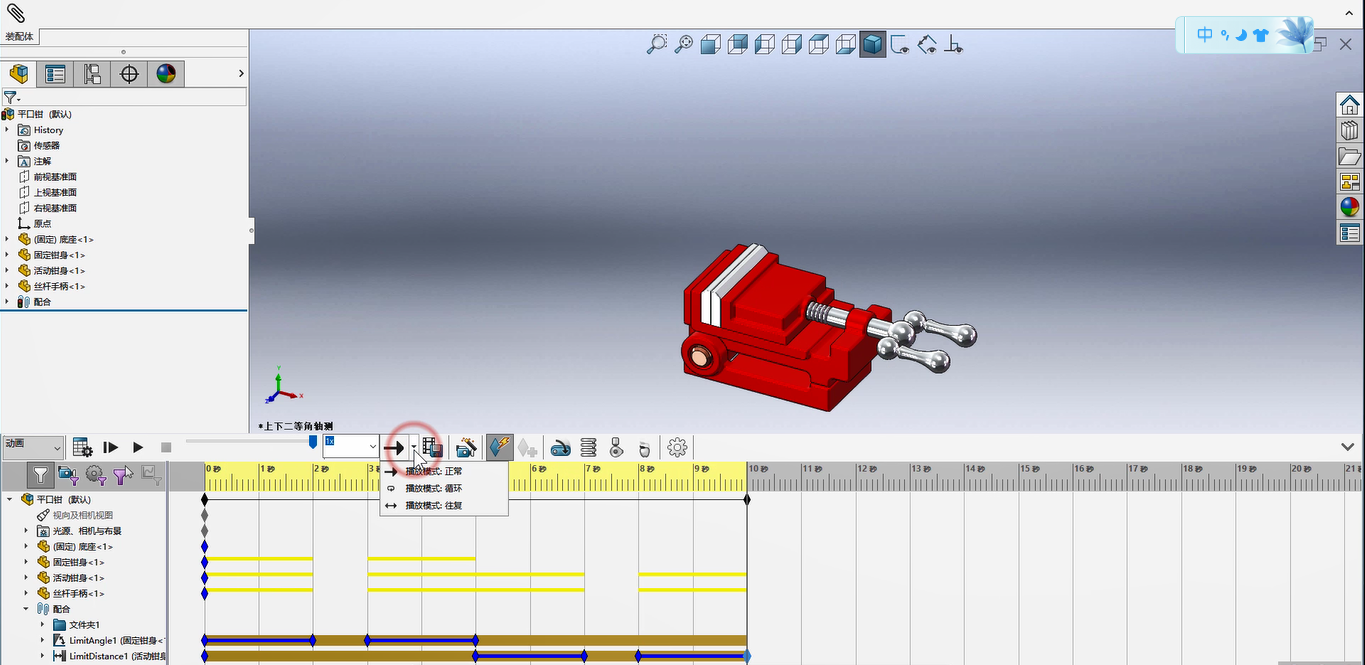Select the 上视基准面 plane
The width and height of the screenshot is (1365, 665).
point(55,192)
